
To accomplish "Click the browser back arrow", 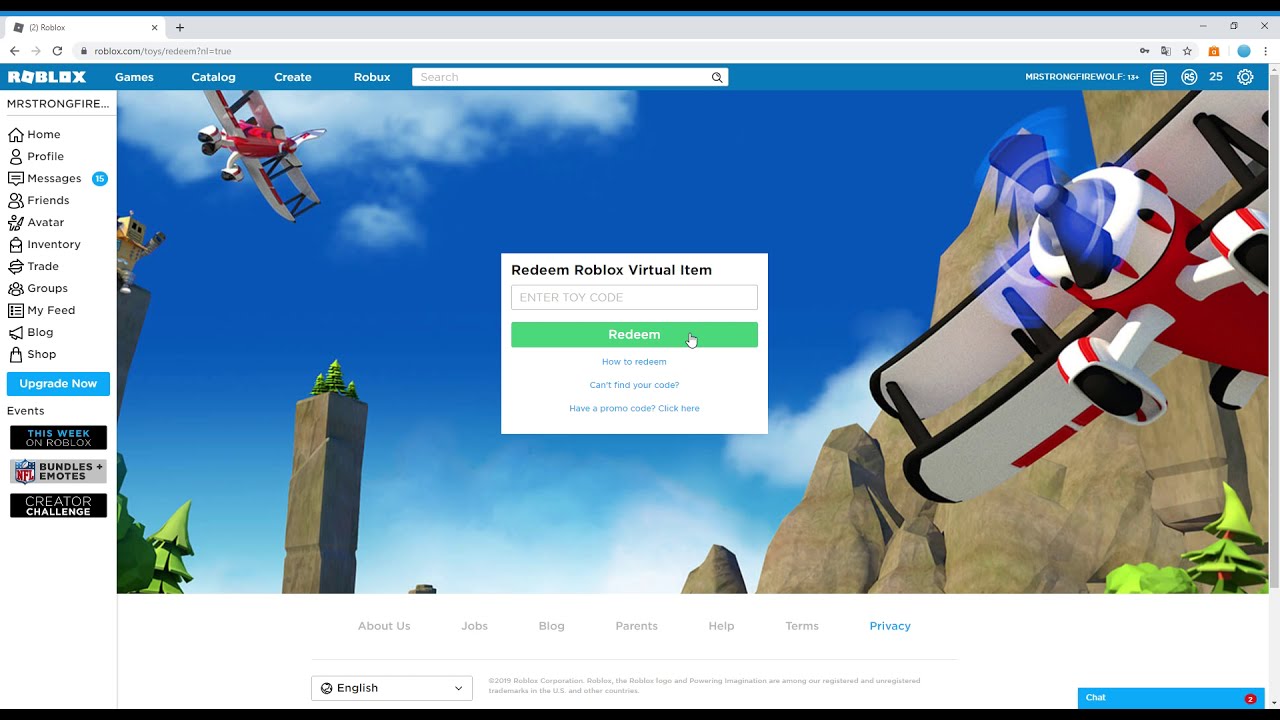I will (x=14, y=51).
